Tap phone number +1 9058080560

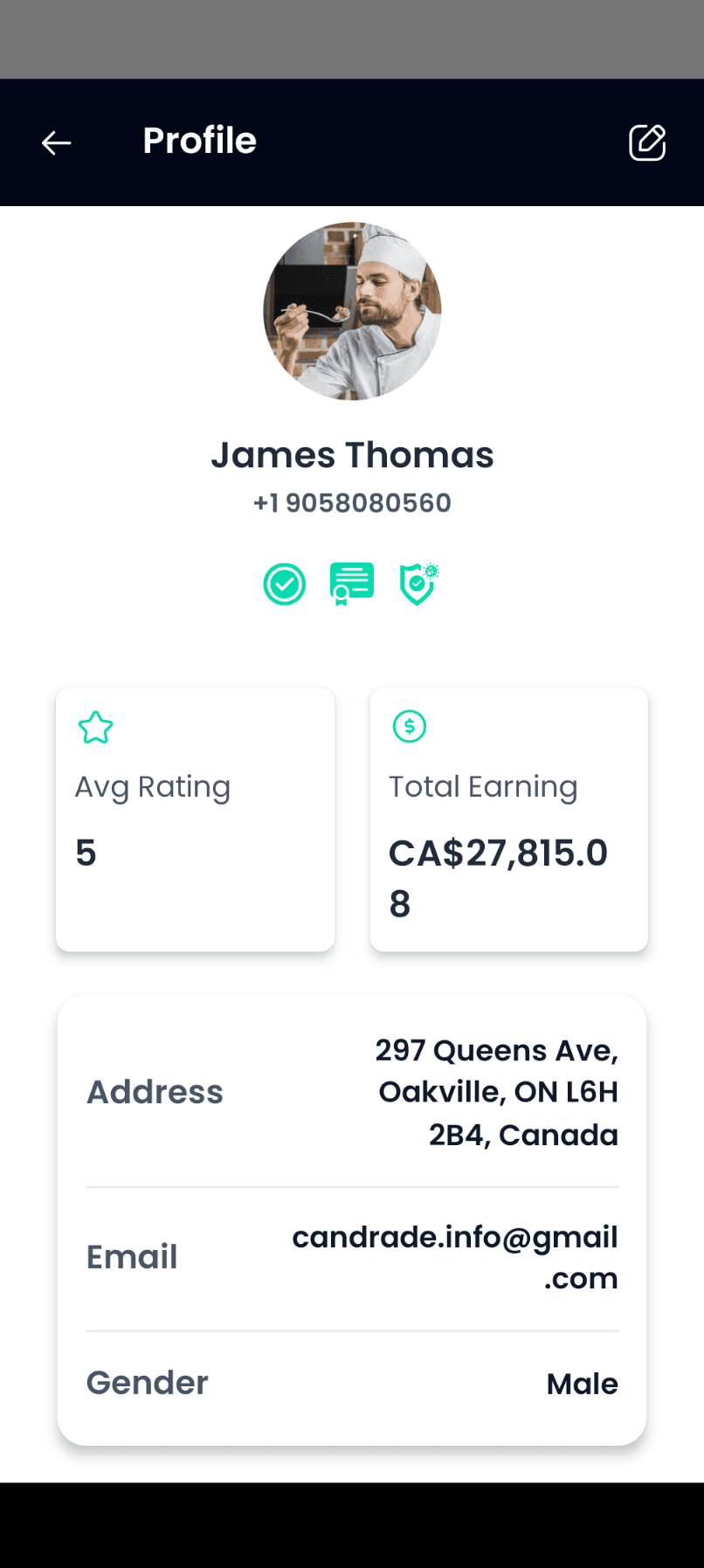[352, 503]
